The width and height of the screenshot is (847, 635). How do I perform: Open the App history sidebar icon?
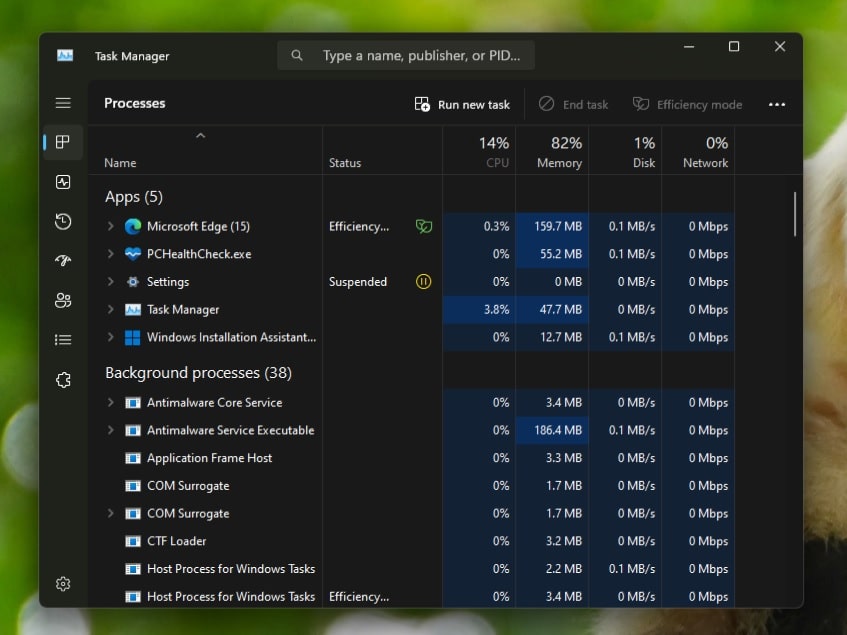pos(63,221)
